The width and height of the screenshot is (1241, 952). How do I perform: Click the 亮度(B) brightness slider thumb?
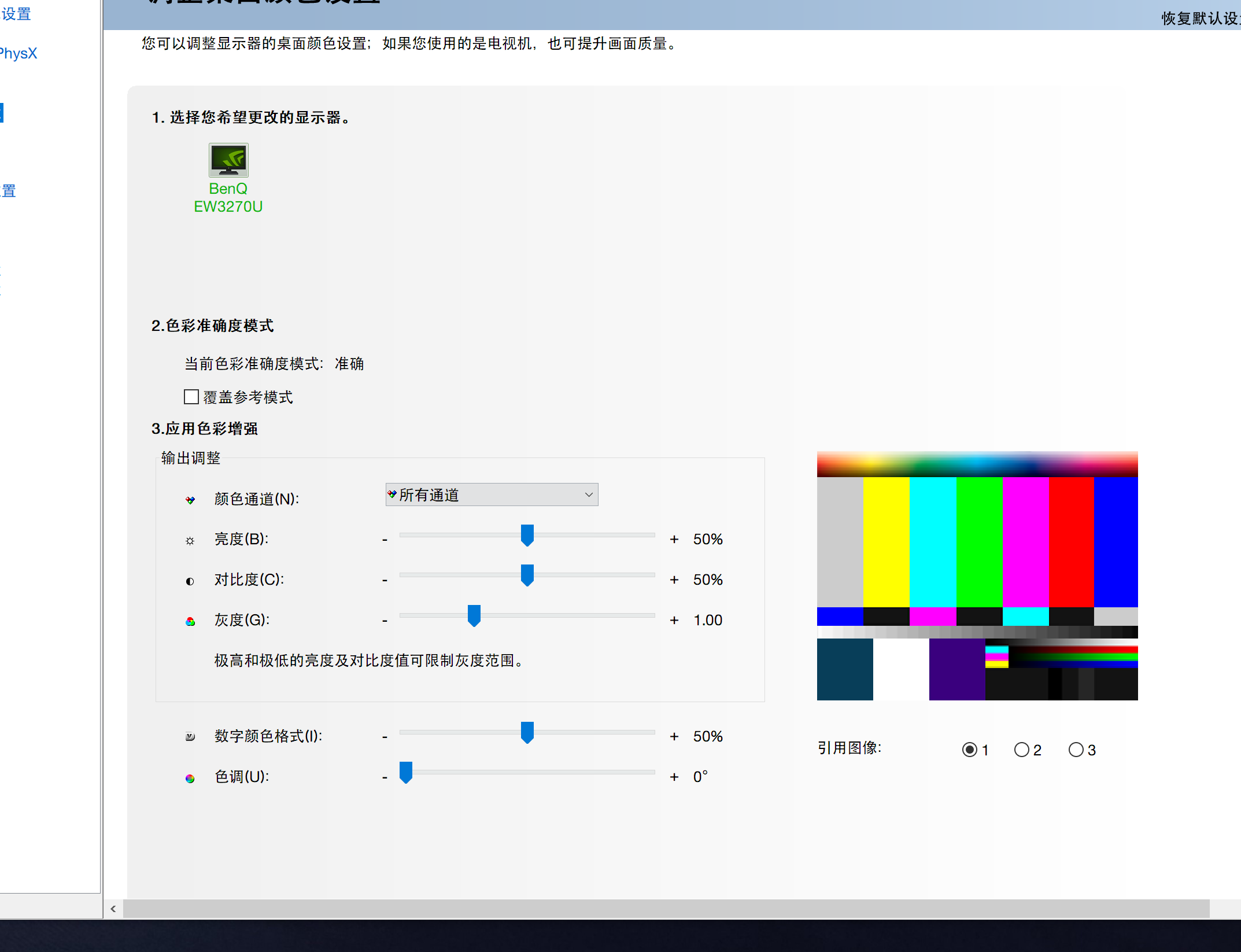click(x=527, y=536)
